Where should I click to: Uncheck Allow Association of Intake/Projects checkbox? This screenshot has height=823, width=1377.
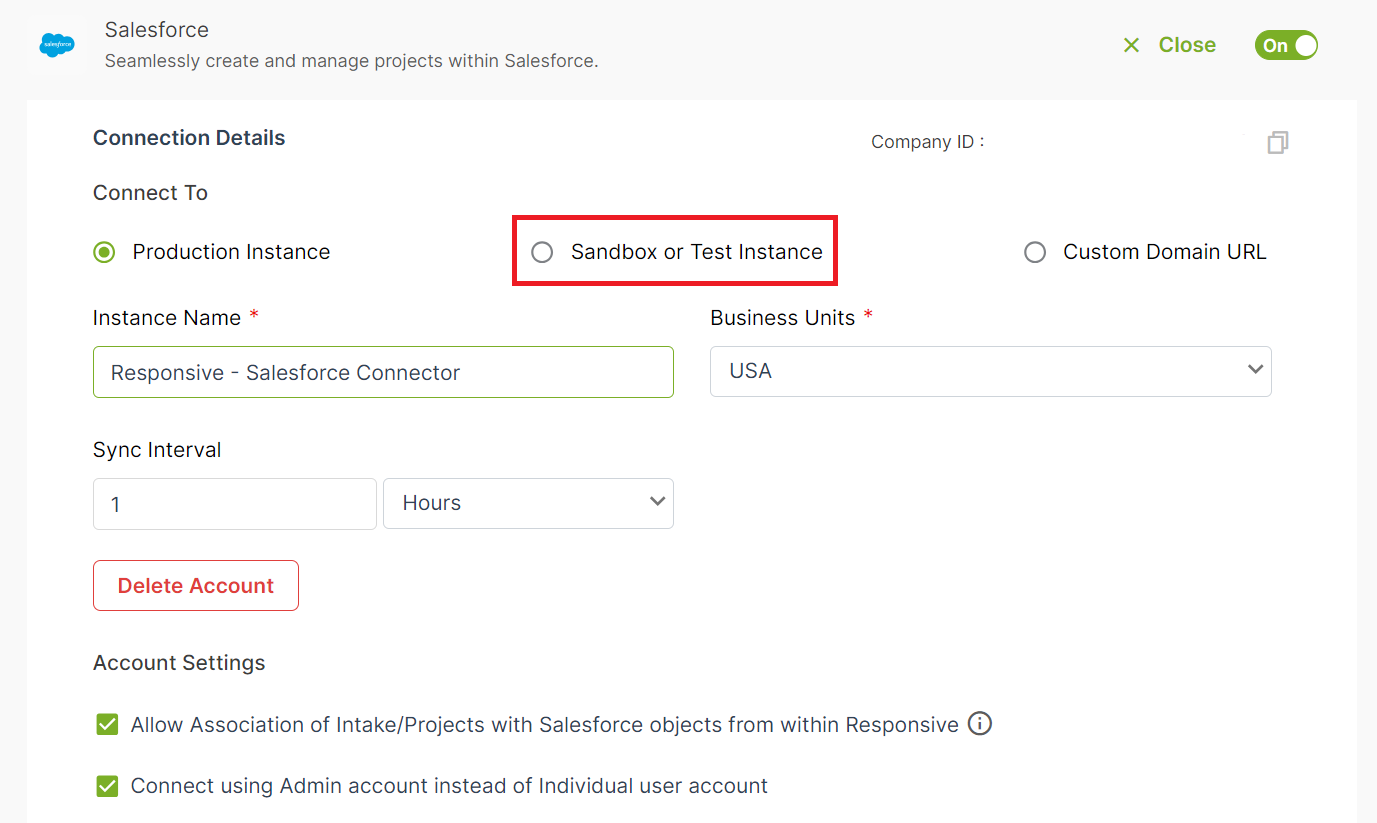click(x=107, y=724)
